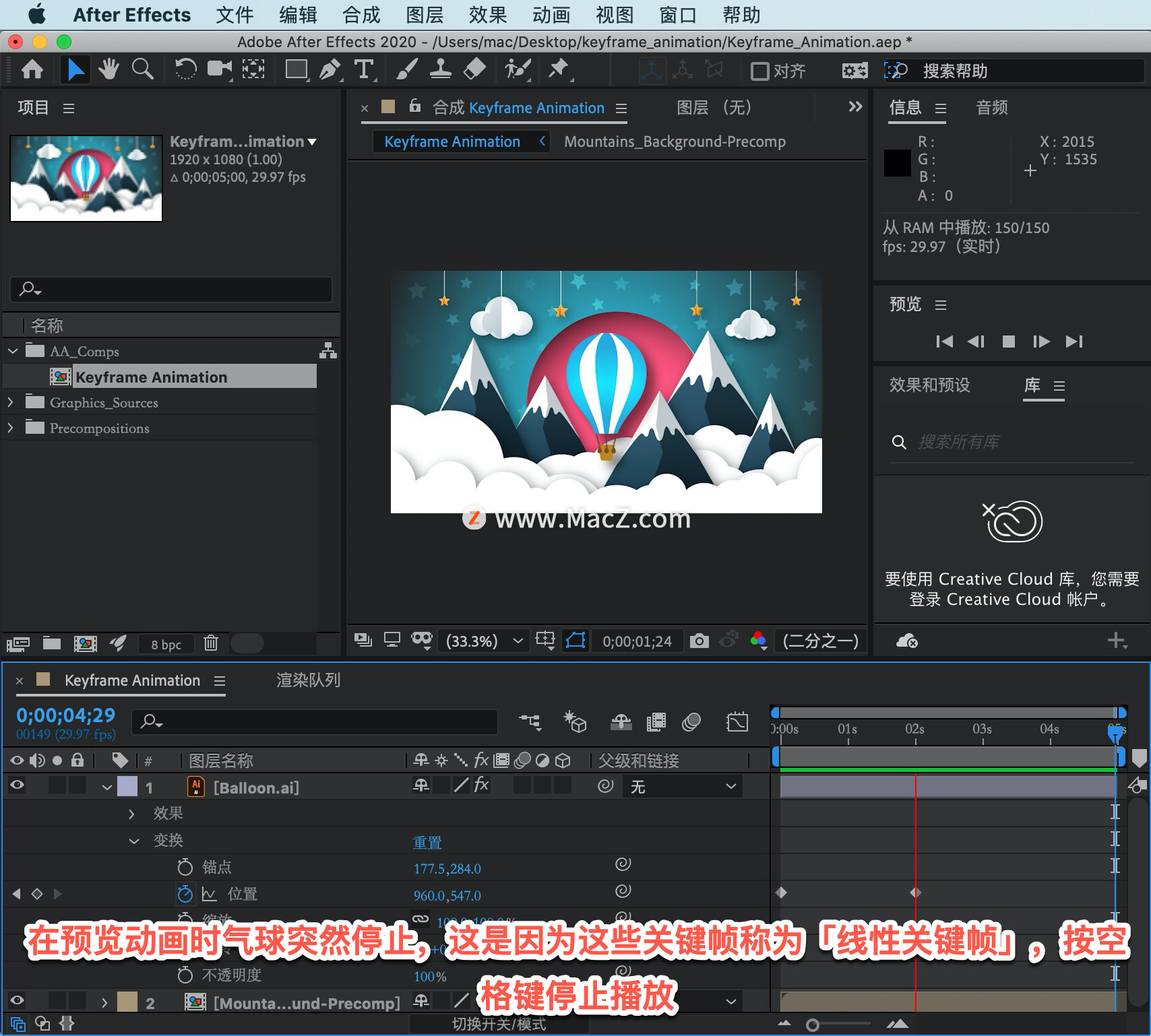Enable Motion Blur icon in timeline
Screen dimensions: 1151x1036
(x=691, y=723)
